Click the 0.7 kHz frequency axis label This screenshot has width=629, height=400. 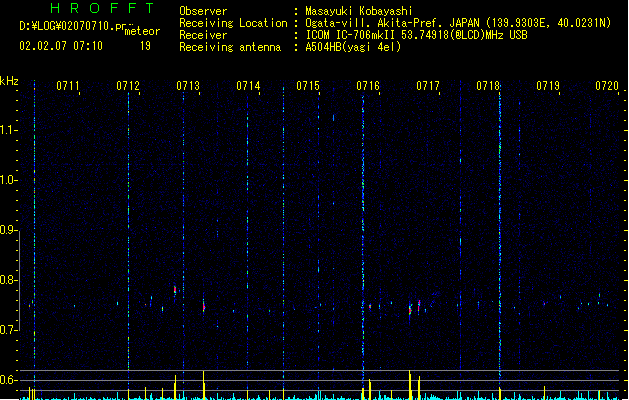[x=8, y=330]
